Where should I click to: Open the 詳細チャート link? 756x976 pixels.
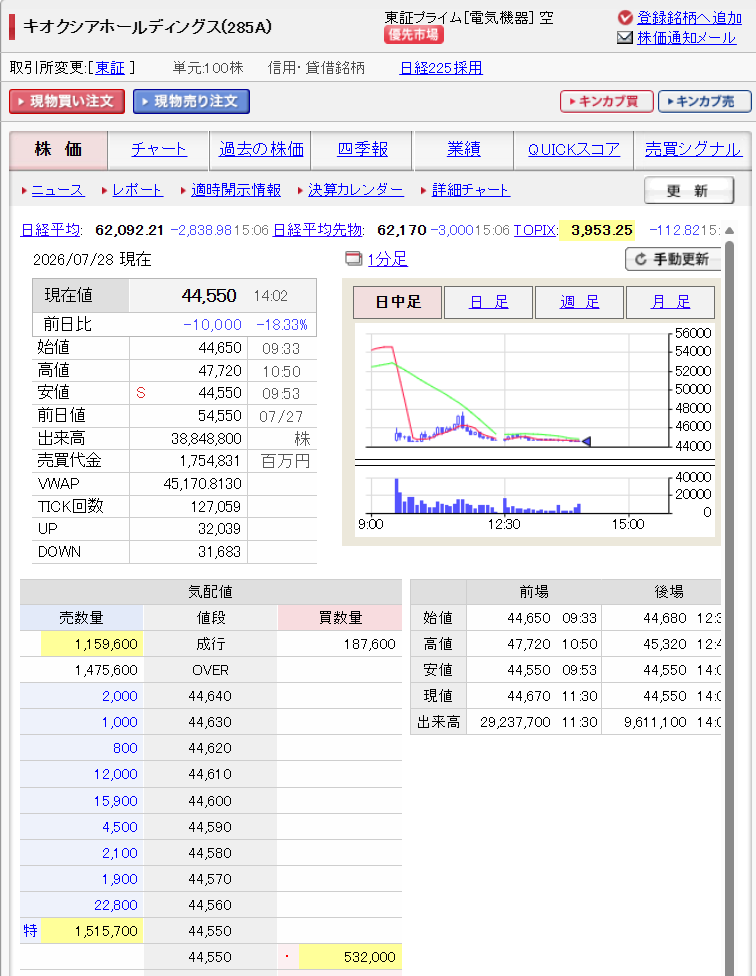(471, 190)
